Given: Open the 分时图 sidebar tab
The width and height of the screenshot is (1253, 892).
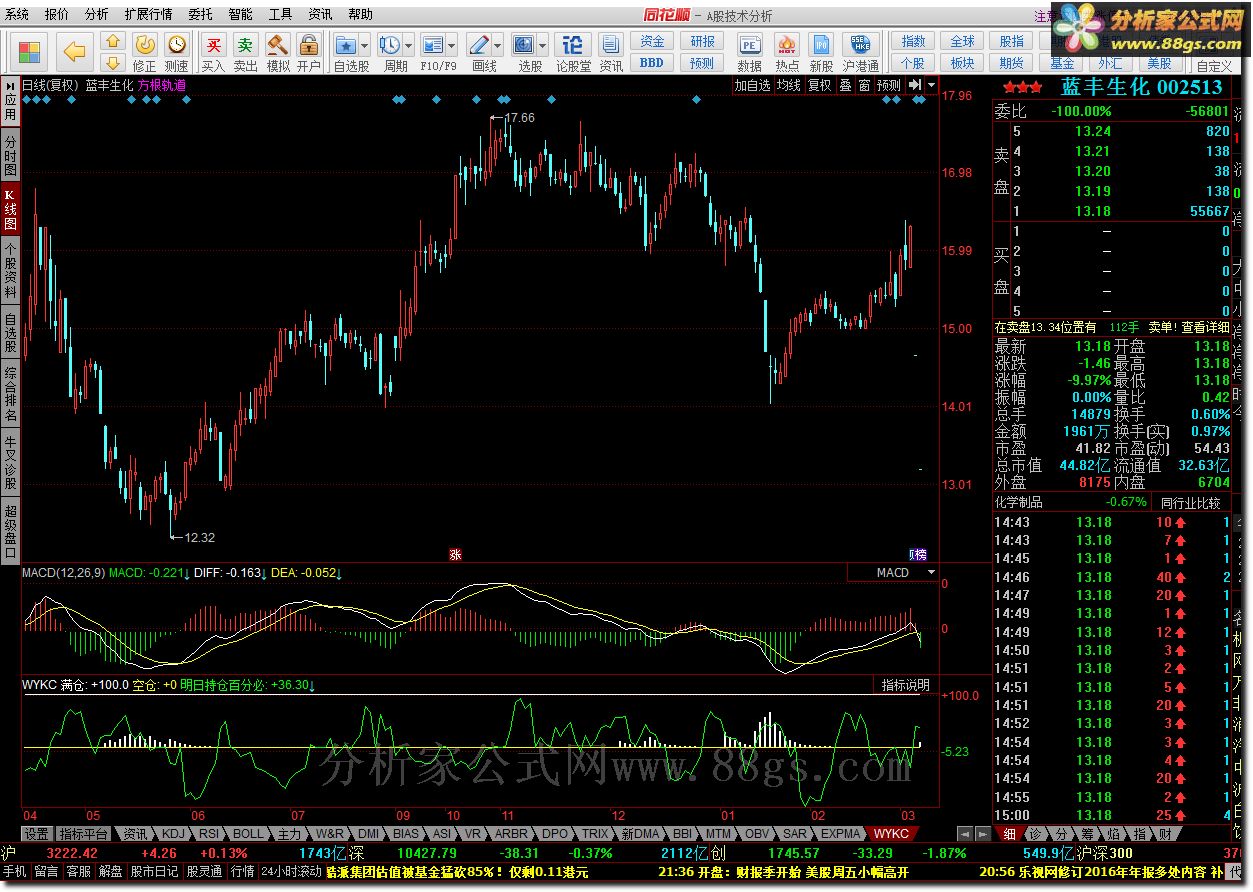Looking at the screenshot, I should coord(10,156).
